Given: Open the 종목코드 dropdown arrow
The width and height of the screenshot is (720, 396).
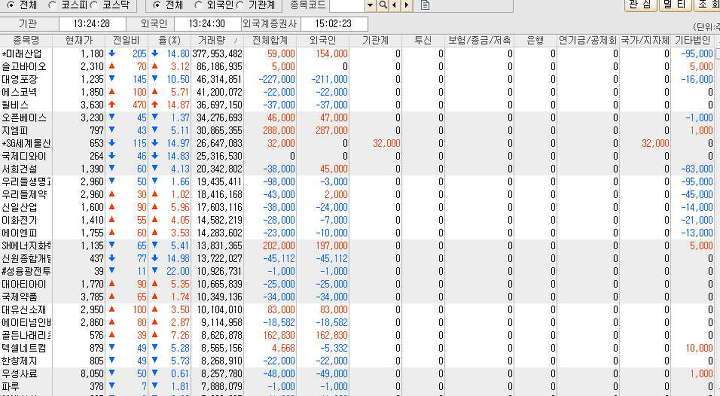Looking at the screenshot, I should pyautogui.click(x=371, y=5).
